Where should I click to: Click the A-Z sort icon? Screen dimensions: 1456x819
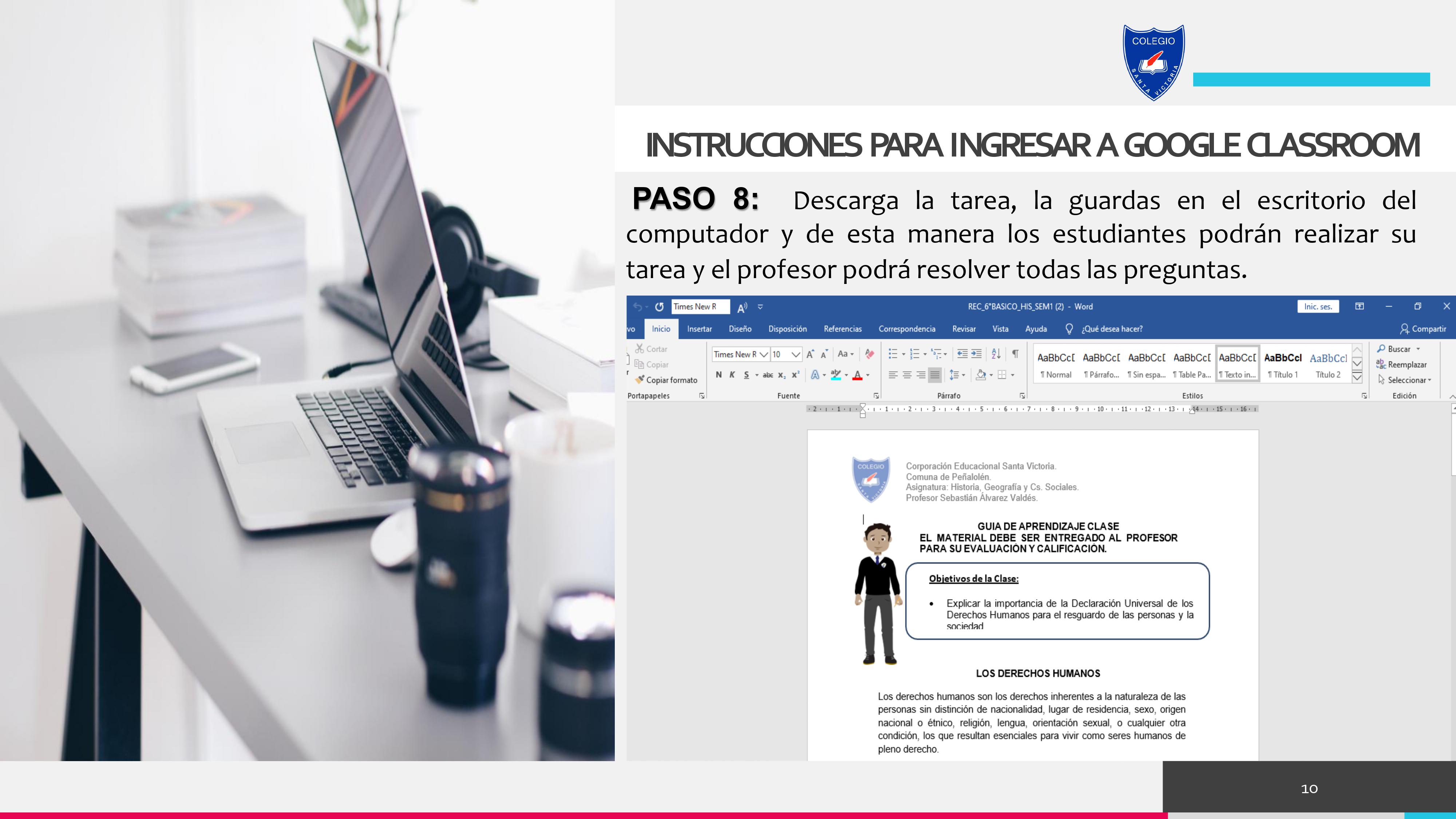click(x=996, y=354)
